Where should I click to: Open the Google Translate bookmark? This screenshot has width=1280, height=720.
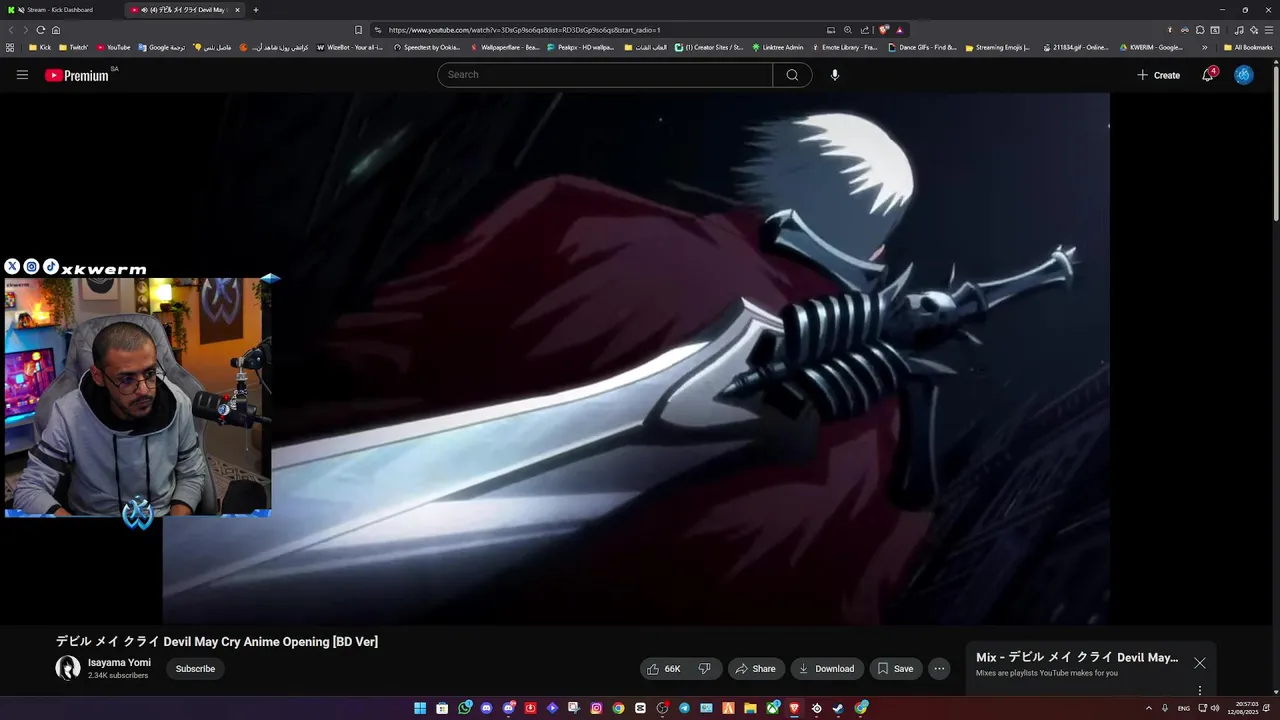(x=162, y=47)
